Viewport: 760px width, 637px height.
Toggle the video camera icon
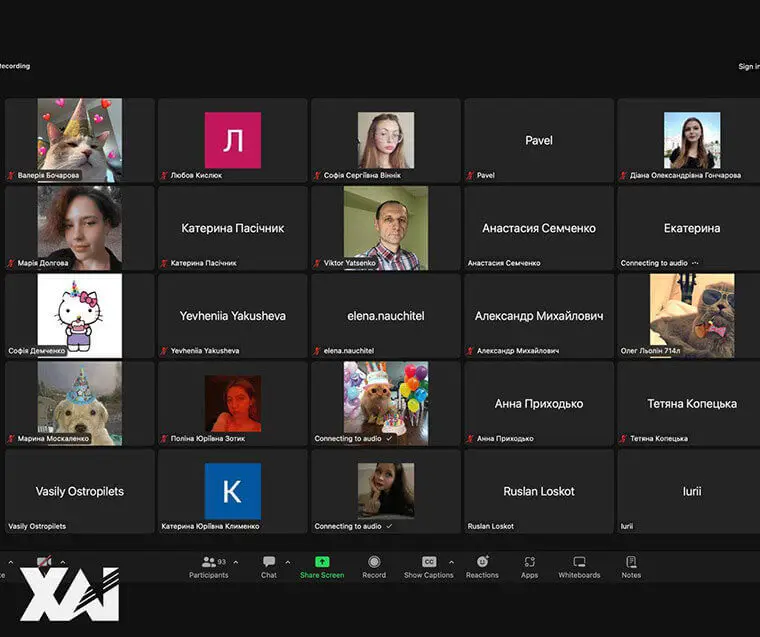click(44, 563)
